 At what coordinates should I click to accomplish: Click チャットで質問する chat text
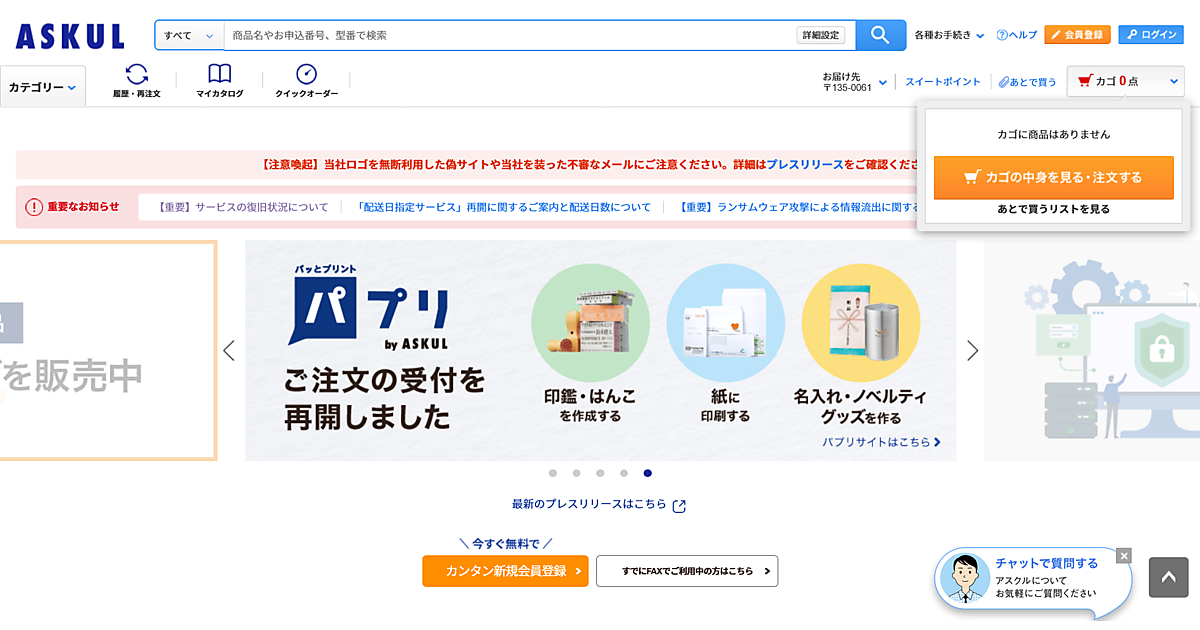click(1046, 563)
